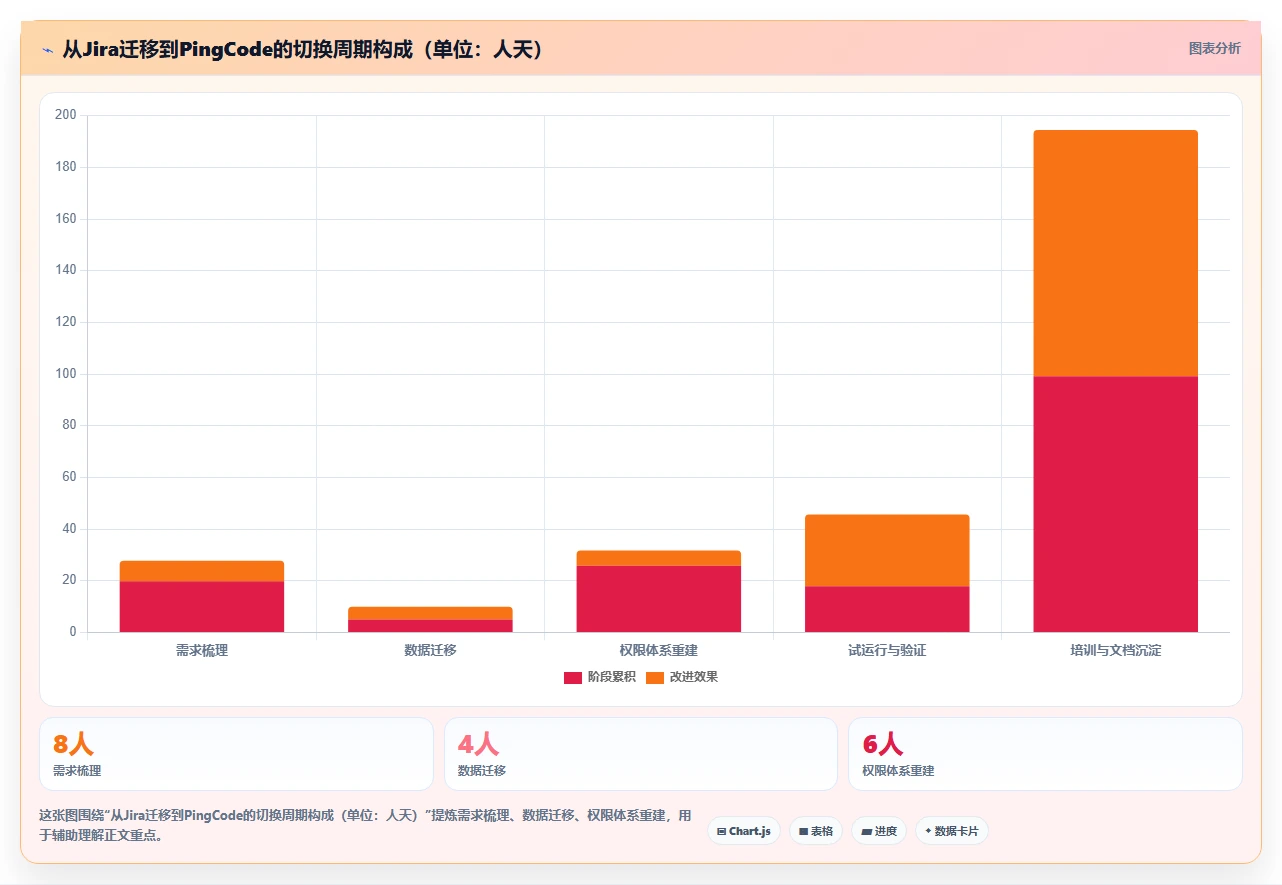Click the orange segment of the 试运行与验证 bar
This screenshot has width=1282, height=885.
(887, 550)
